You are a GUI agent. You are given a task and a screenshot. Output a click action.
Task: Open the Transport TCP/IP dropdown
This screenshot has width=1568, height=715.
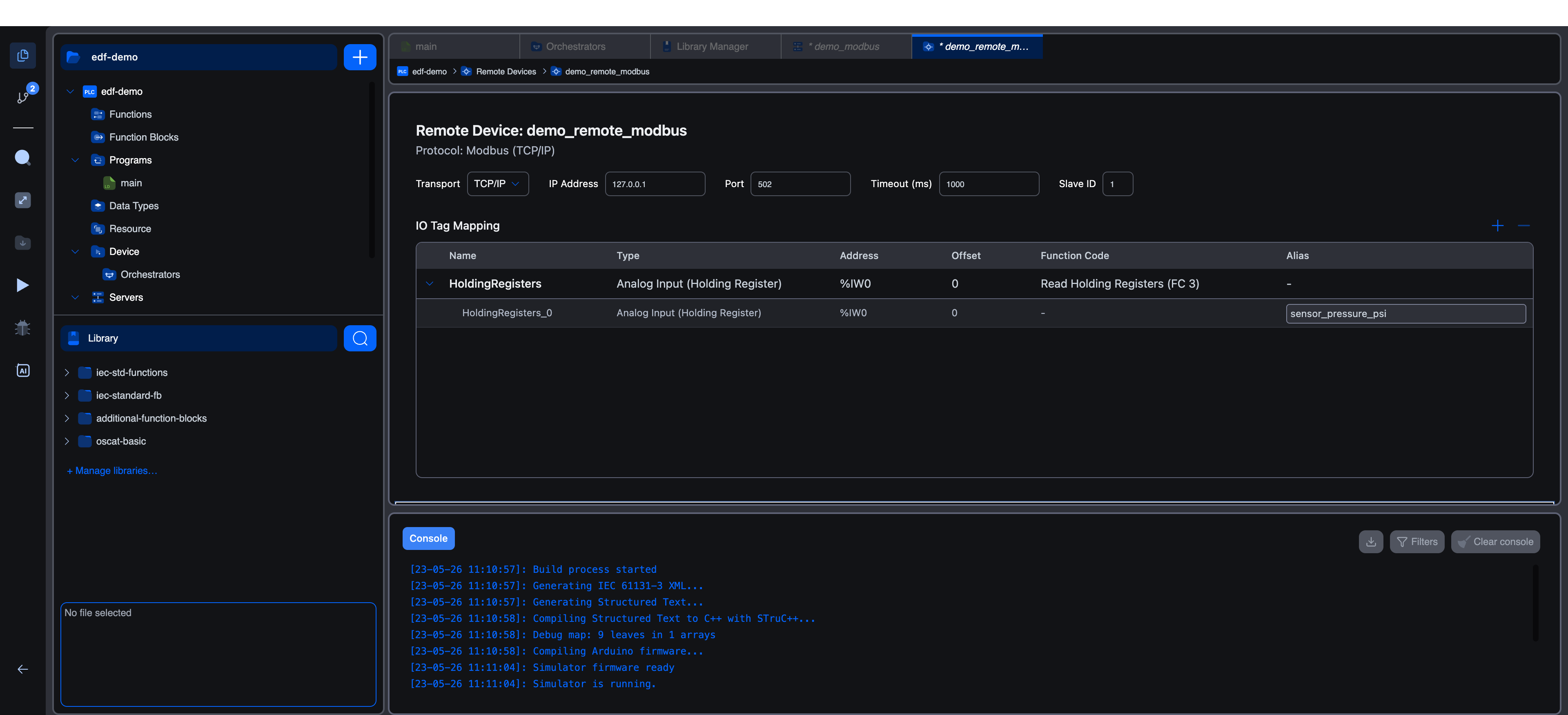coord(497,184)
